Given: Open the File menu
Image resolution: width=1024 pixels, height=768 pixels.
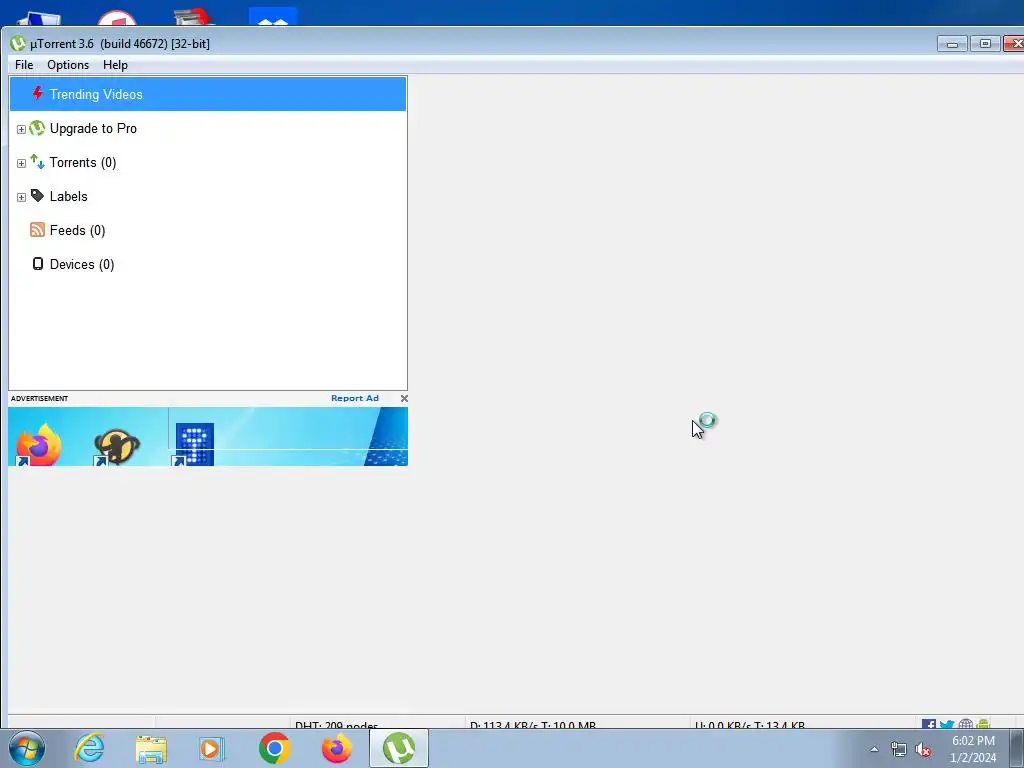Looking at the screenshot, I should (24, 65).
